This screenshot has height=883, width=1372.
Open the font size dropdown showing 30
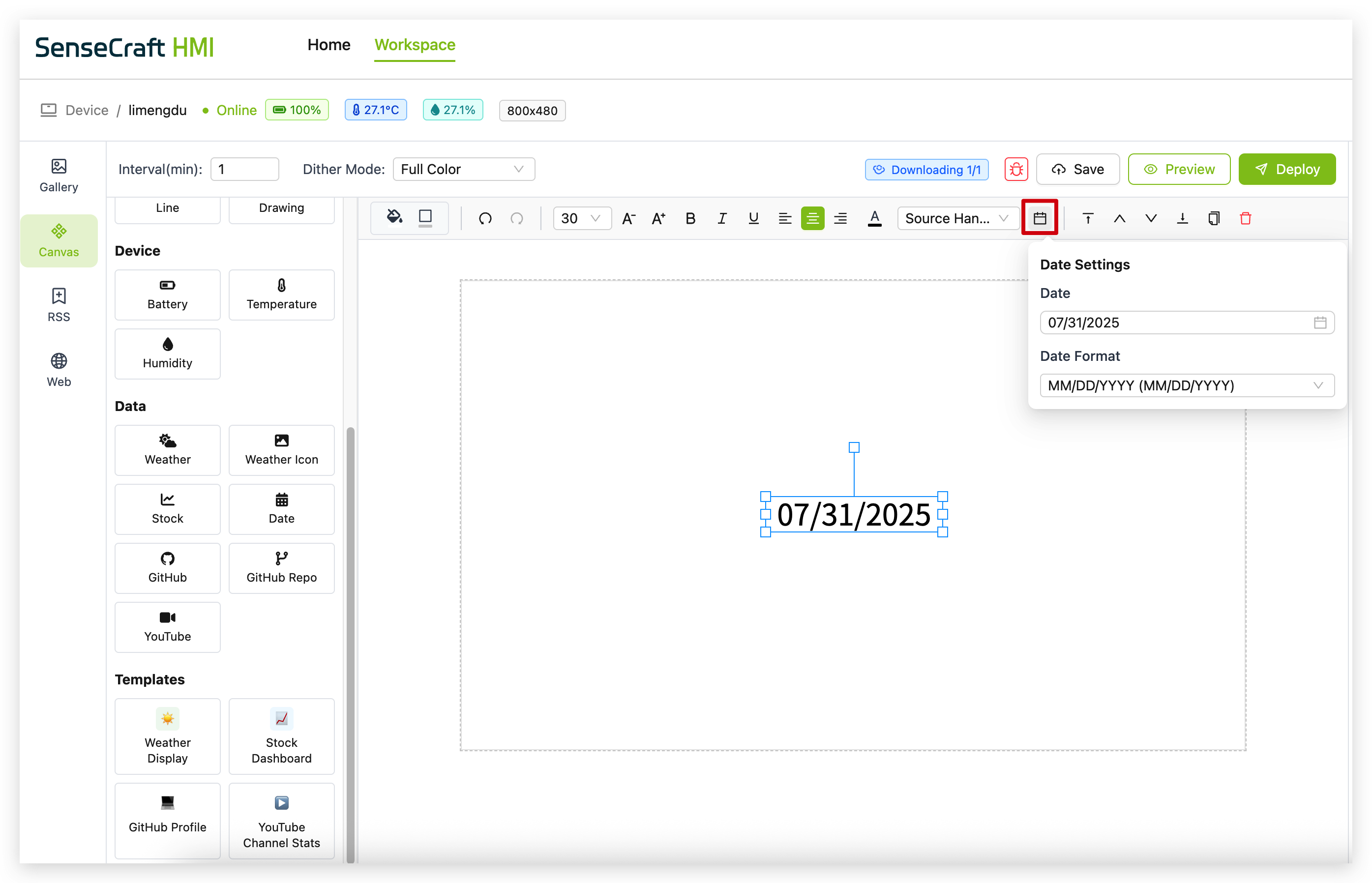pyautogui.click(x=582, y=218)
